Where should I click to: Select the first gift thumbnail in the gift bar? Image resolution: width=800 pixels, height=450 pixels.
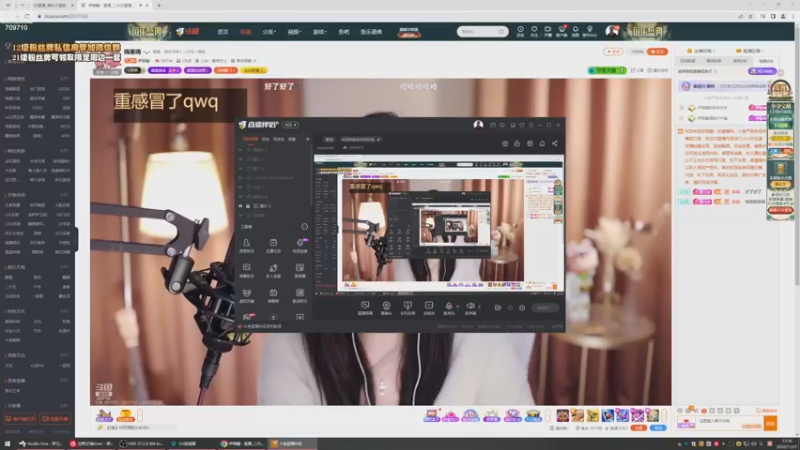[x=562, y=415]
